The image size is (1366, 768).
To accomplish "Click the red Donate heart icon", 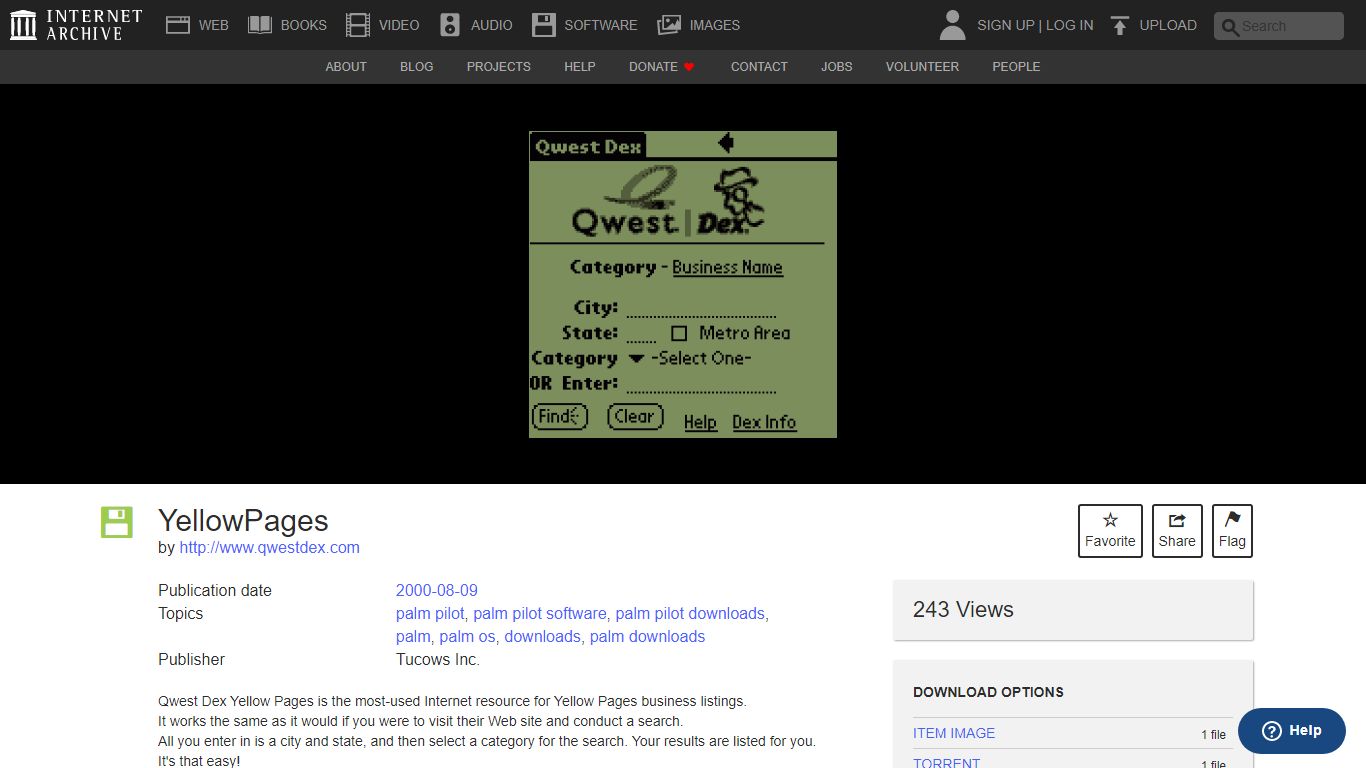I will tap(689, 67).
